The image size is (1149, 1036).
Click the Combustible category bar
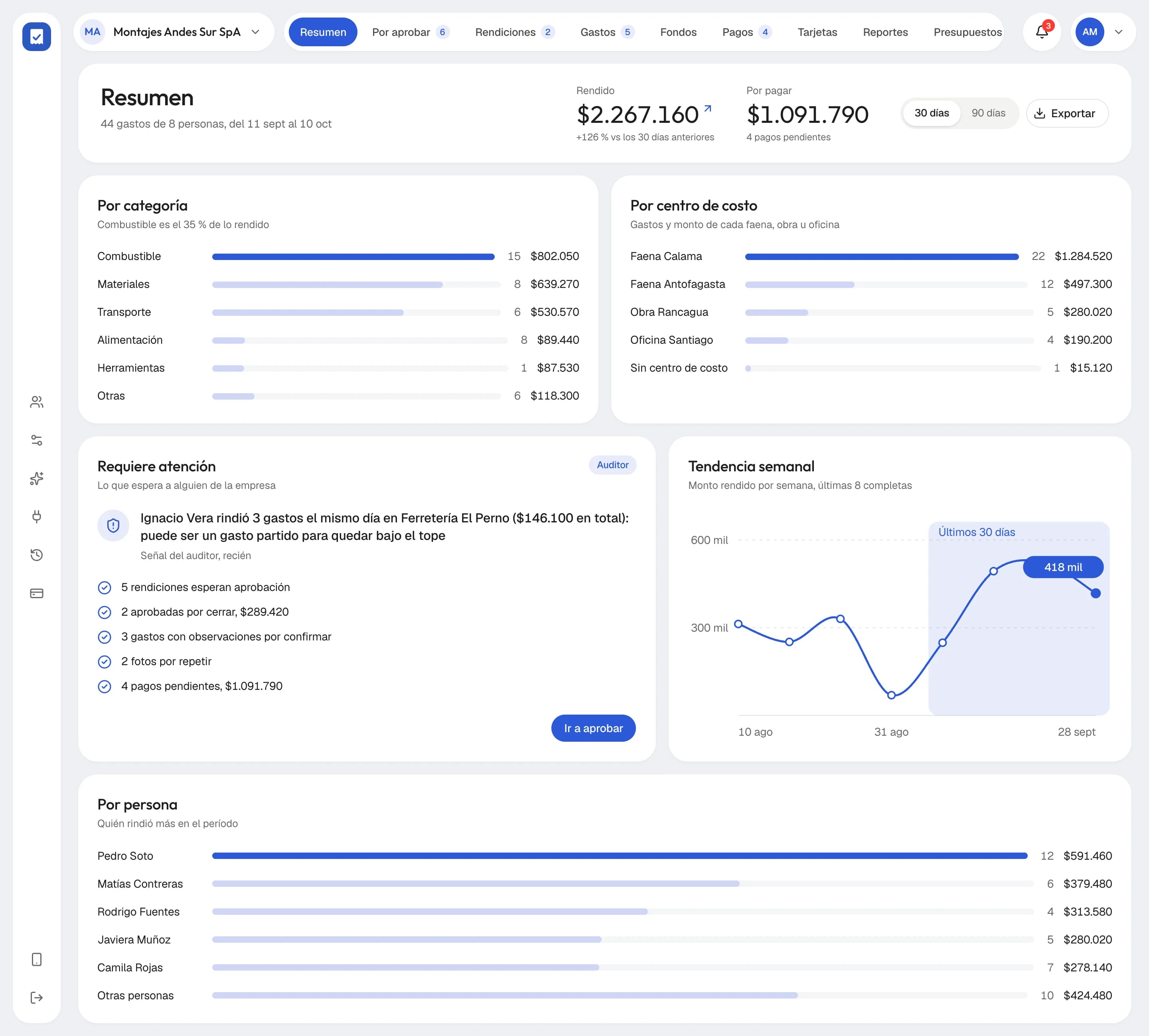coord(353,257)
